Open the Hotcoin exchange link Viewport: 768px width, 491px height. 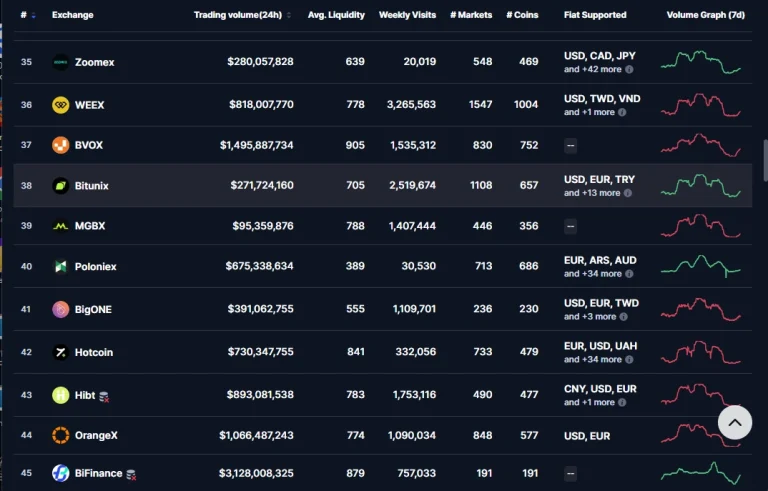click(x=94, y=352)
